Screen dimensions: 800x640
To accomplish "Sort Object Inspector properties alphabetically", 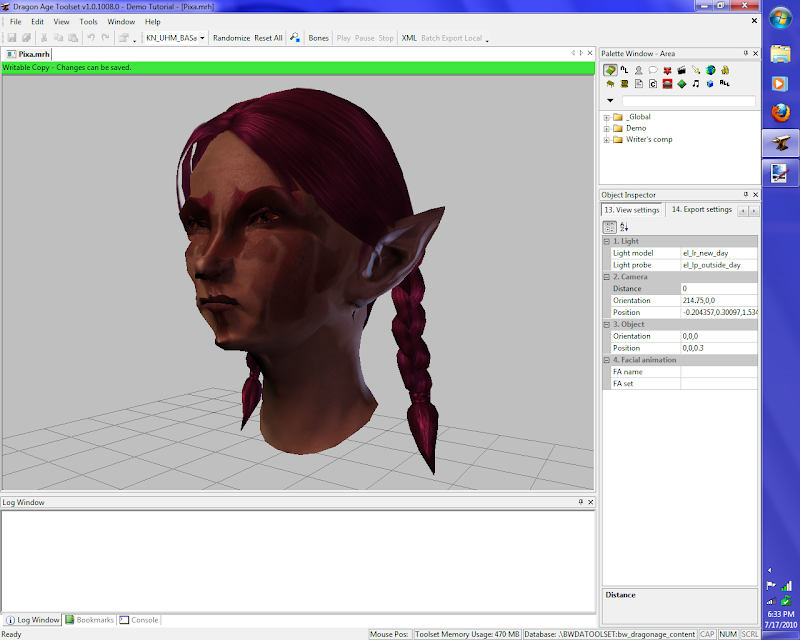I will click(x=624, y=227).
